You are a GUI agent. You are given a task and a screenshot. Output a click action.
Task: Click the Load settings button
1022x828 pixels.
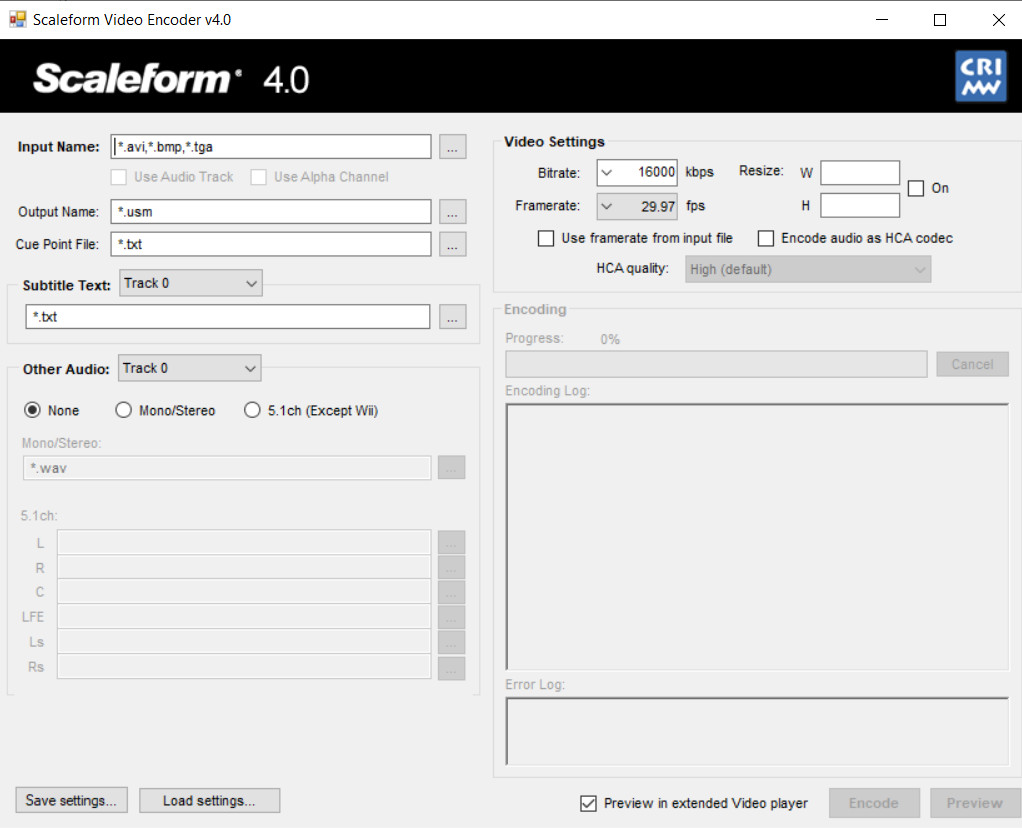(x=209, y=801)
